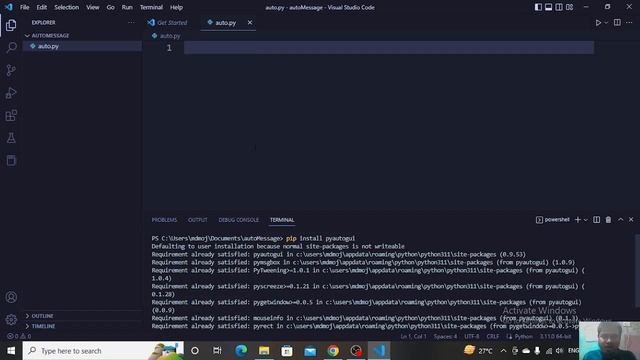Open the Run and Debug view
This screenshot has width=640, height=360.
pos(11,93)
